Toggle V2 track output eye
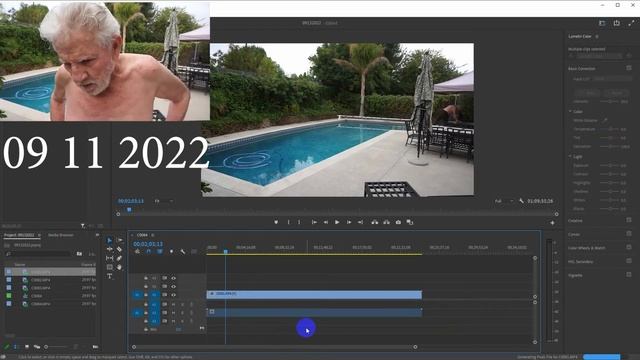The image size is (640, 360). point(173,287)
